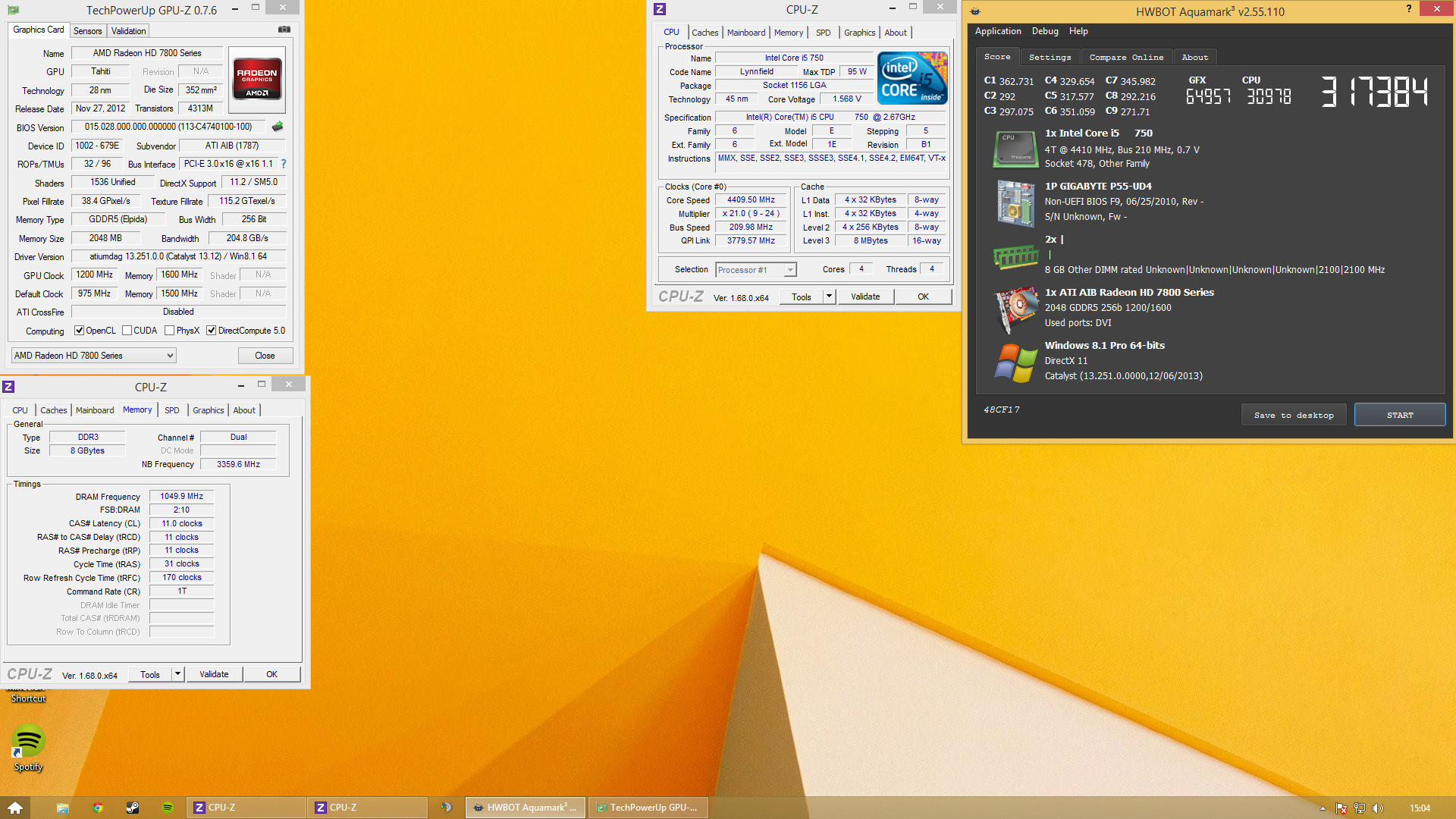This screenshot has height=819, width=1456.
Task: Click the Windows logo icon in Aquamark
Action: click(1016, 363)
